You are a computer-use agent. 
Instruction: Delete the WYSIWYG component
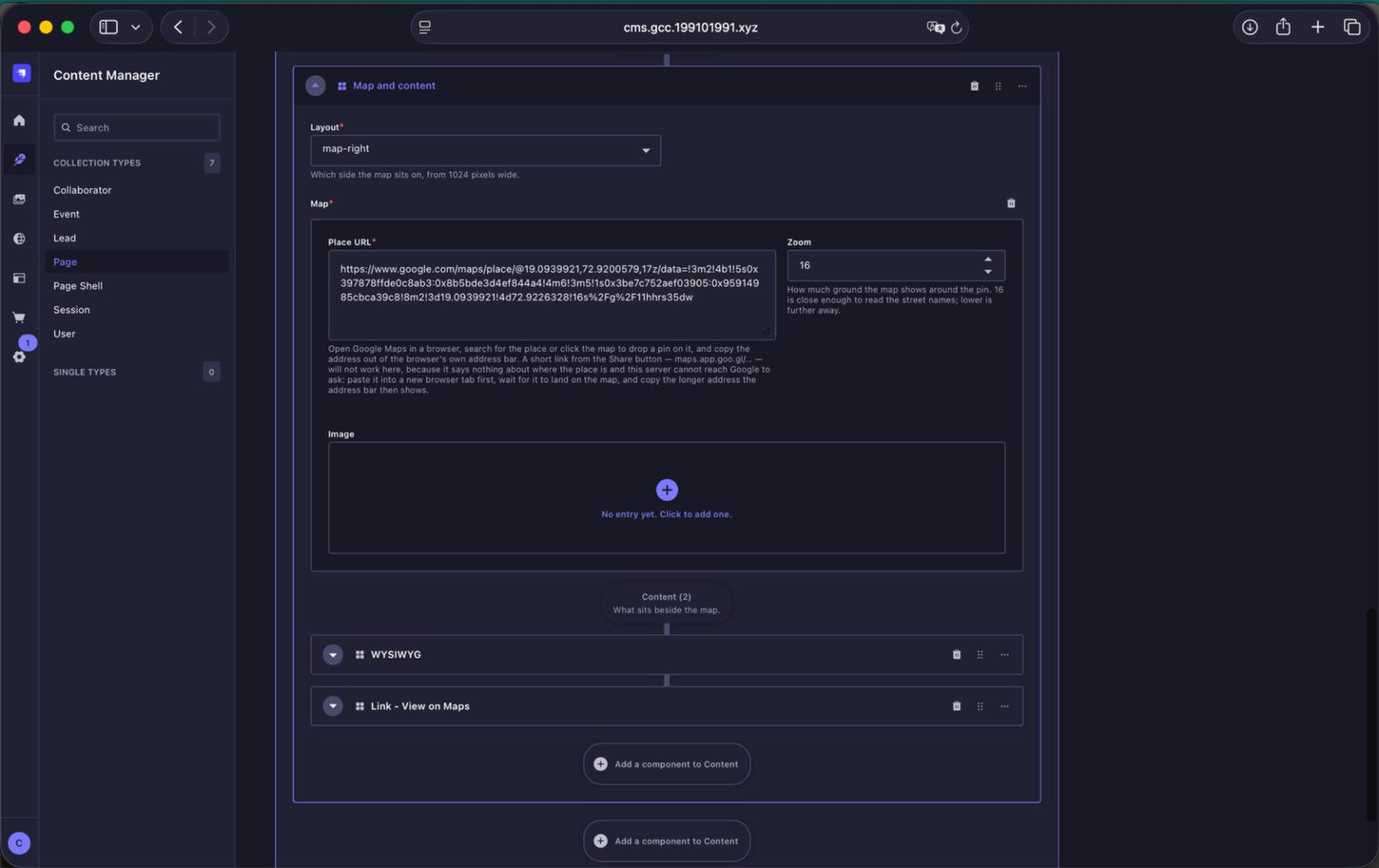pos(957,654)
